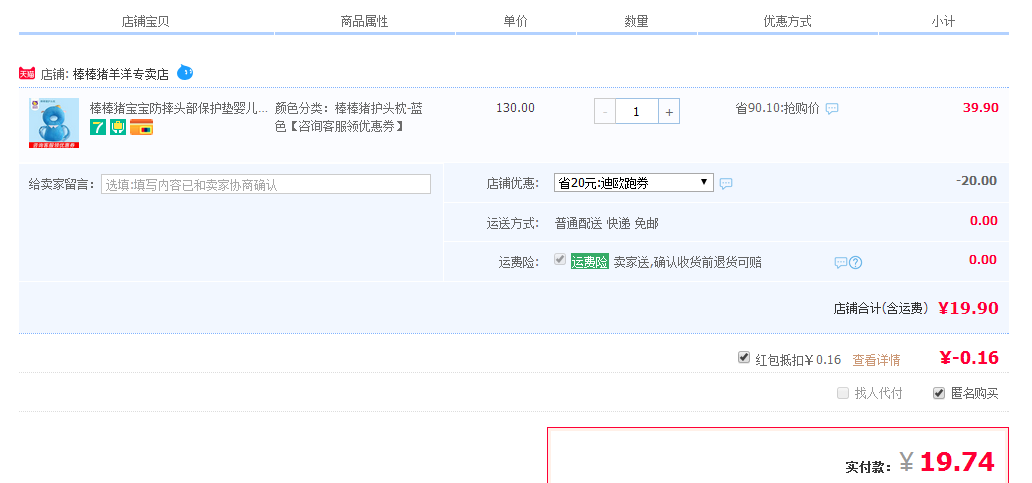Click the 商品属性 column header
1032x483 pixels.
click(x=365, y=21)
